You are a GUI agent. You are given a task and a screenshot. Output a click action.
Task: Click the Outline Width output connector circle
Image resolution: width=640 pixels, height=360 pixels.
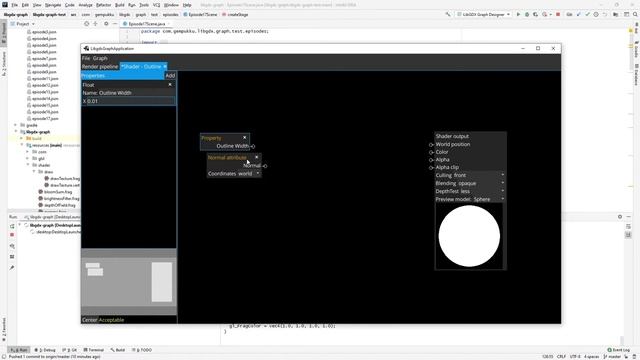(x=253, y=146)
